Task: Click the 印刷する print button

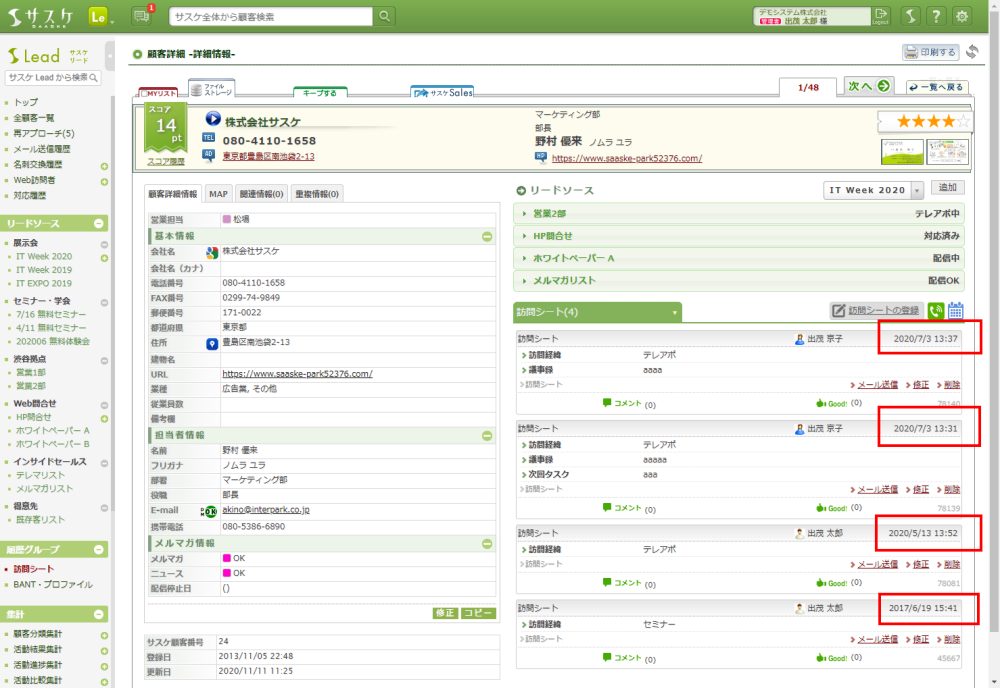Action: click(930, 52)
